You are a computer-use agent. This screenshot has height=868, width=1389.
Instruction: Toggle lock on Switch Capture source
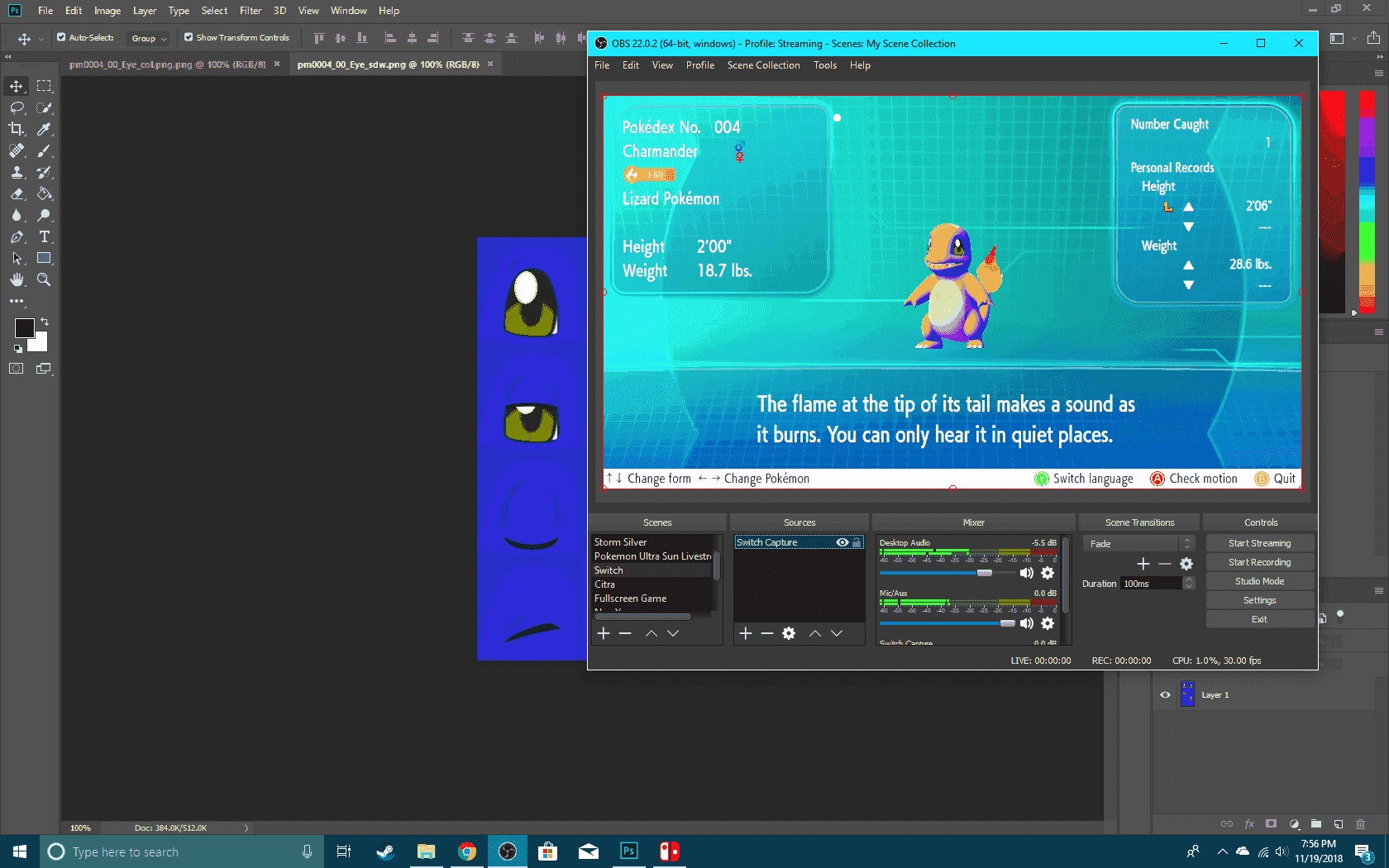tap(857, 542)
